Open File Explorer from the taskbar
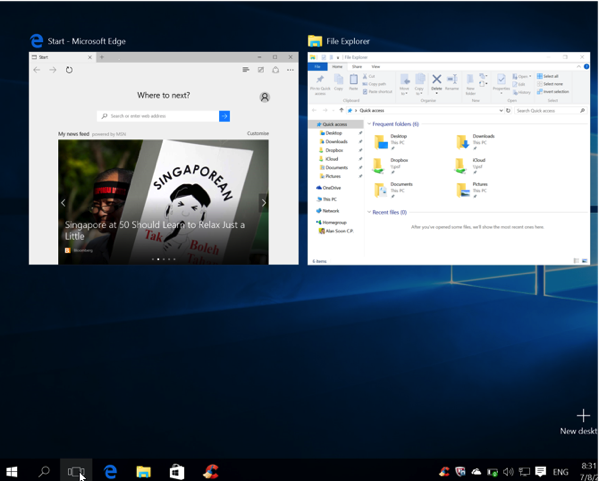This screenshot has width=599, height=481. (144, 471)
